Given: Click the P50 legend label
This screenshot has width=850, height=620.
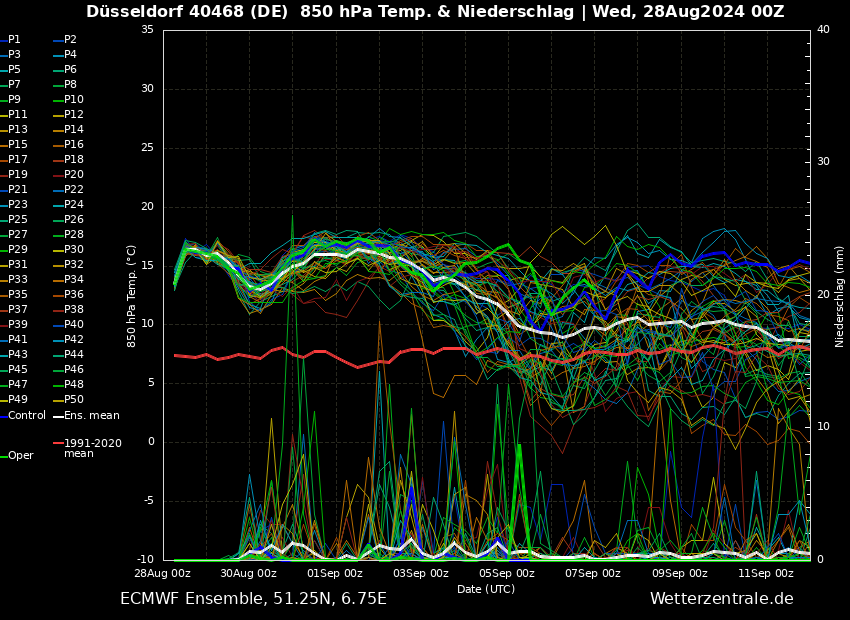Looking at the screenshot, I should pos(74,400).
